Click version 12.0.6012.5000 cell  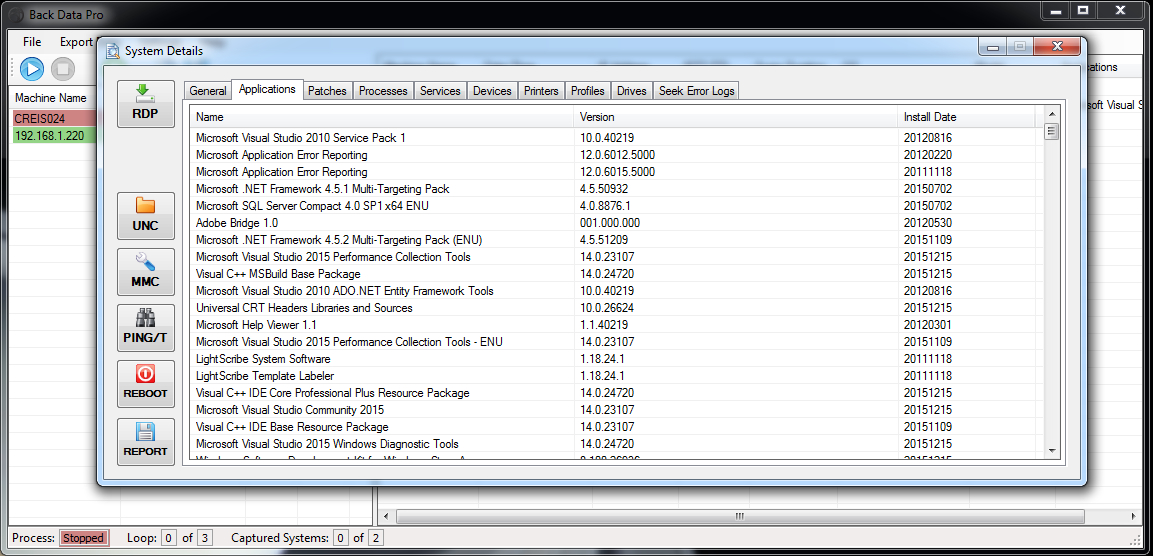tap(617, 154)
